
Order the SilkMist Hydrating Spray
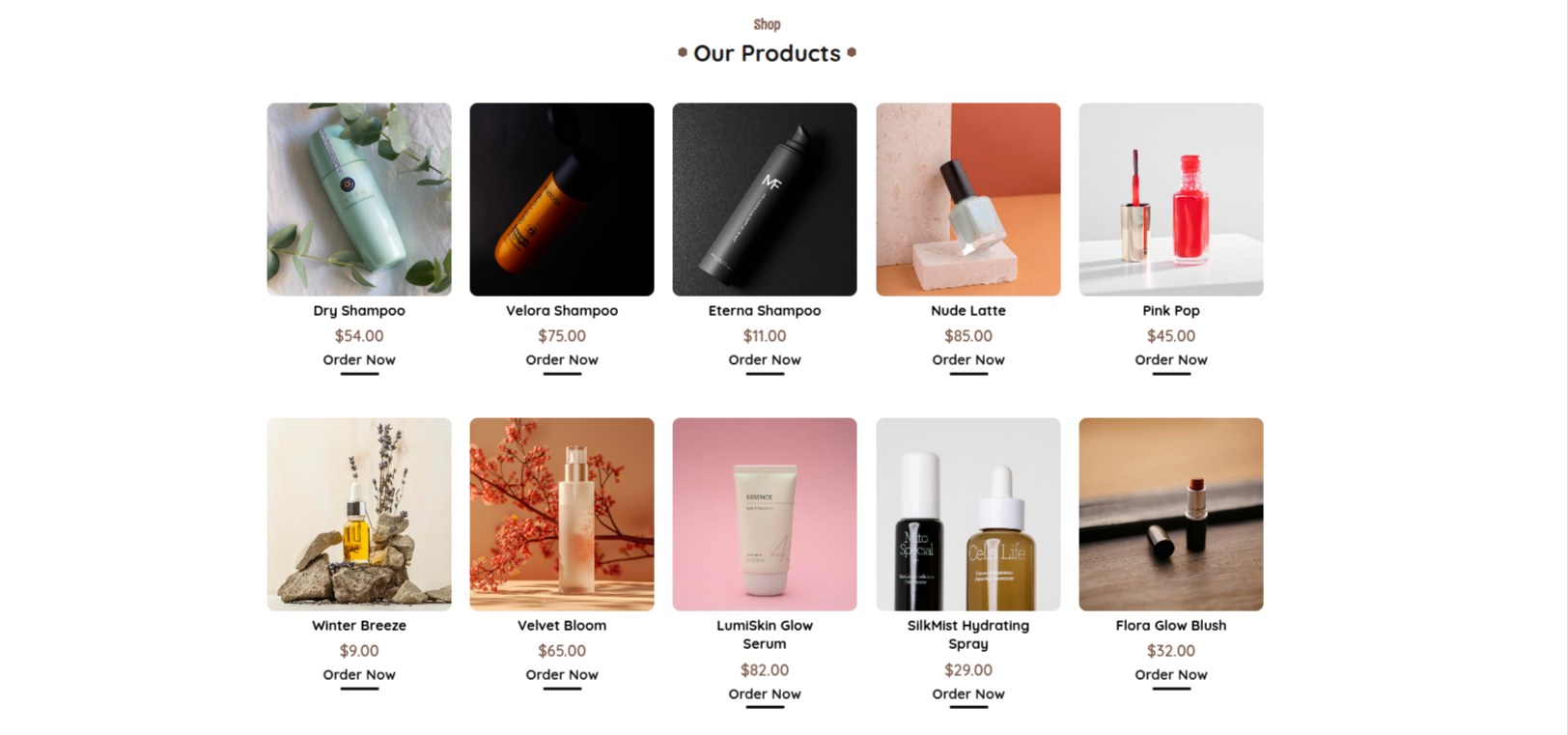click(x=968, y=694)
